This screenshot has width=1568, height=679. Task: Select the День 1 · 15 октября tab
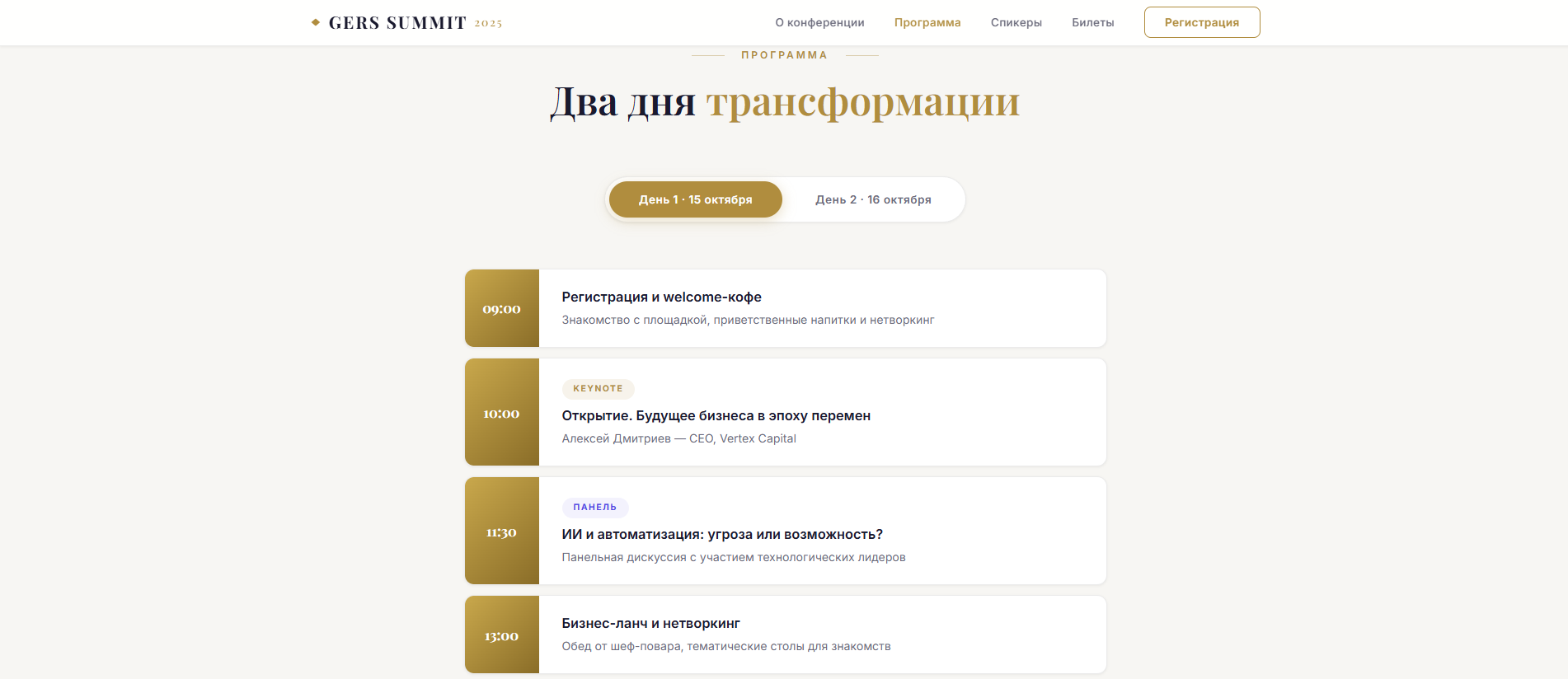click(x=695, y=199)
